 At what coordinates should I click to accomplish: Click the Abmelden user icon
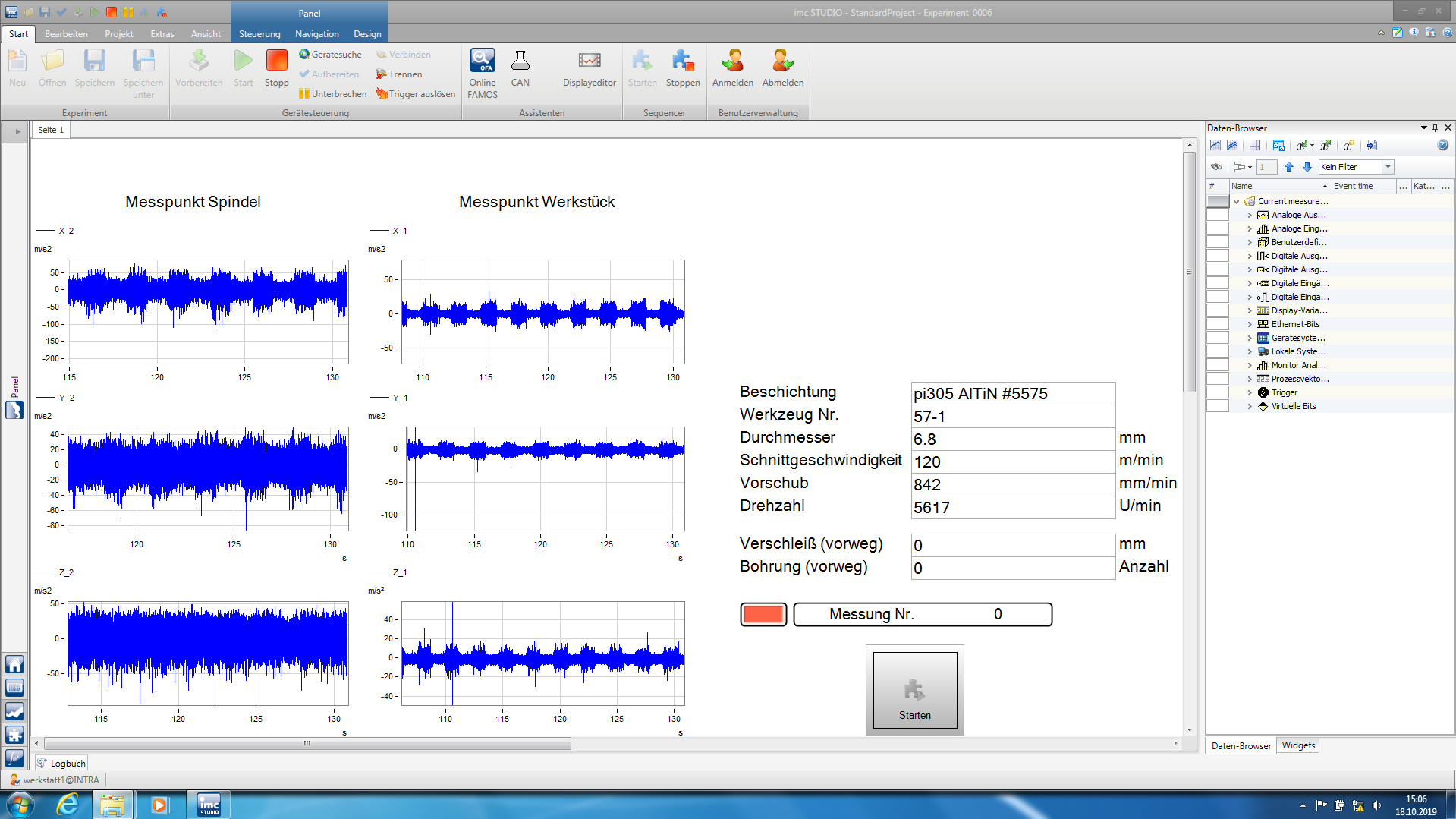pos(782,61)
